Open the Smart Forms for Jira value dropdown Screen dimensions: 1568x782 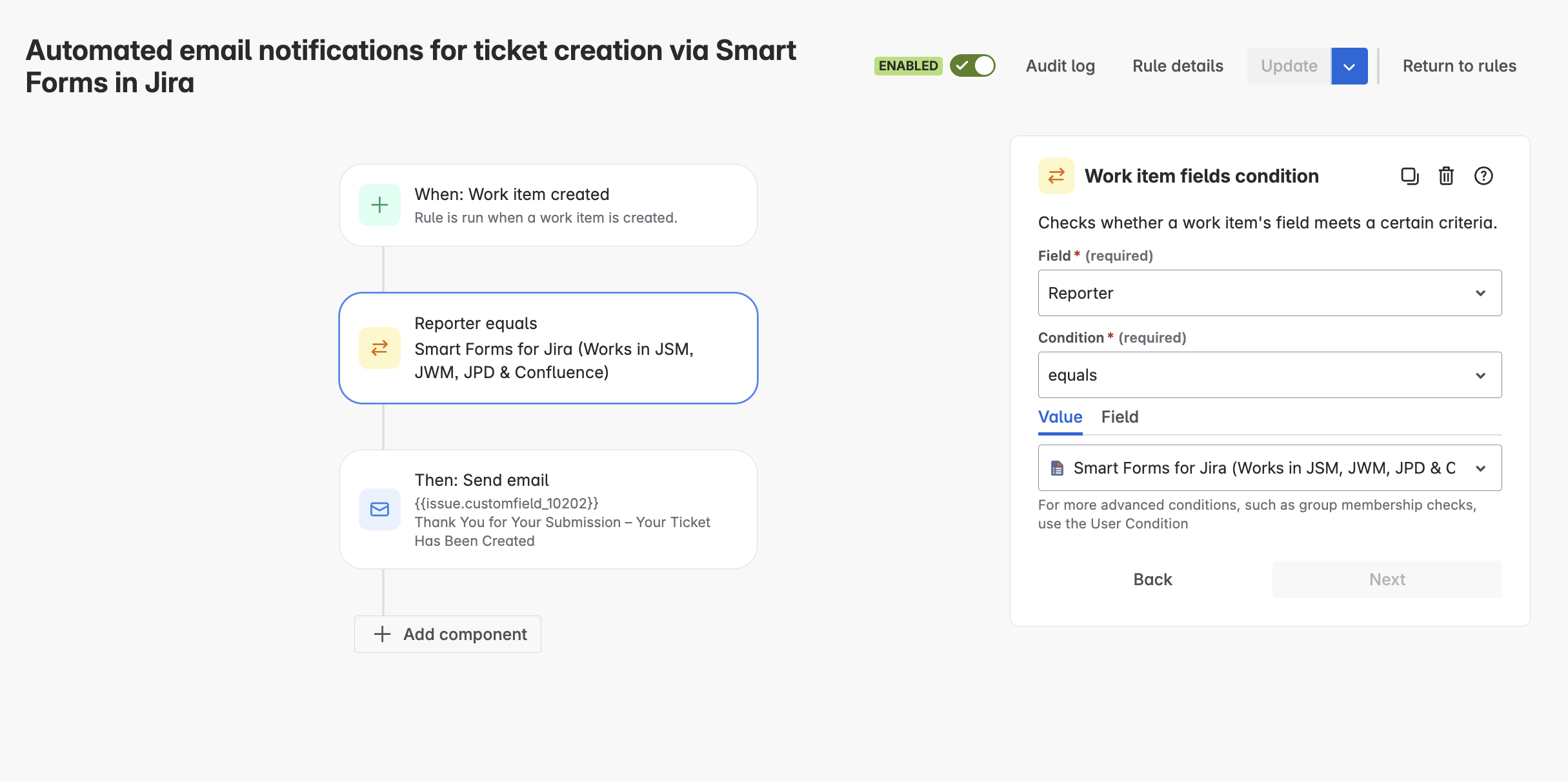(x=1269, y=468)
